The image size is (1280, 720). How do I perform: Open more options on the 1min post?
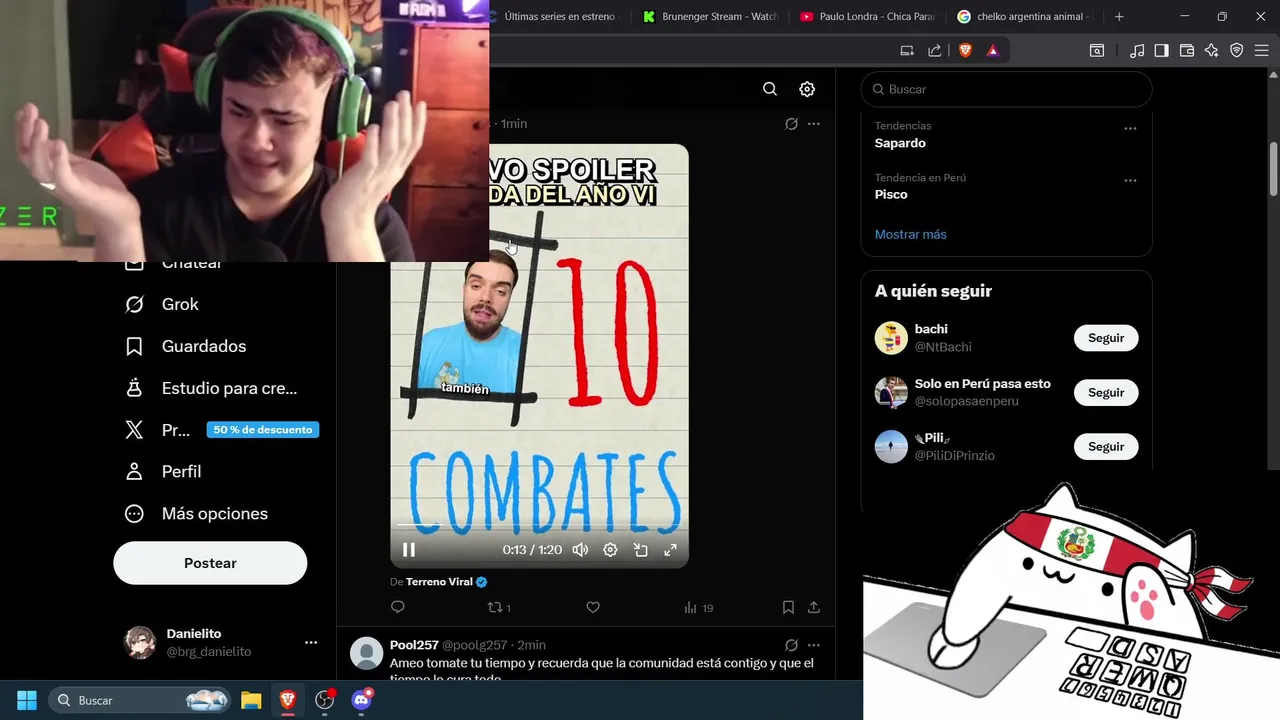(x=814, y=123)
